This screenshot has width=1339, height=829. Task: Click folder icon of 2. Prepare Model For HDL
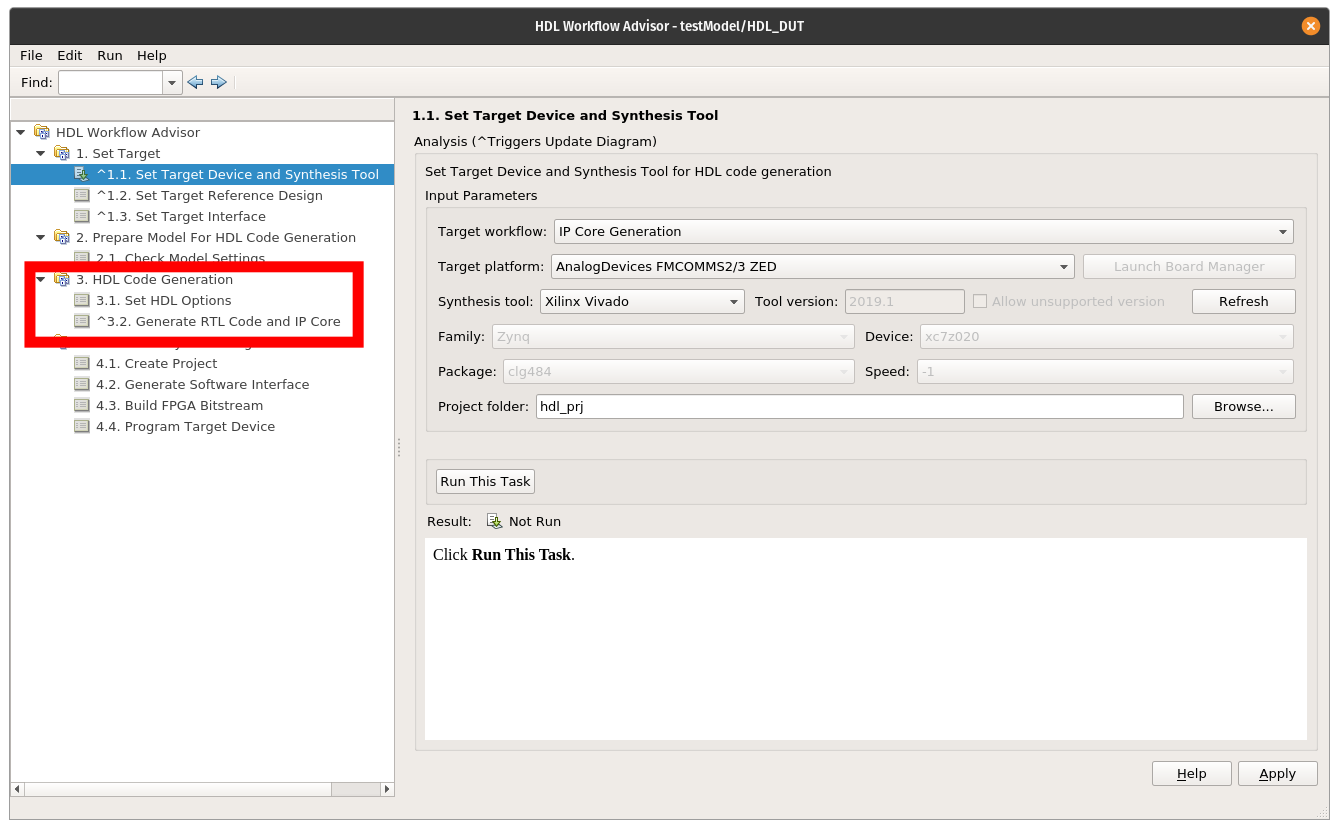pos(62,237)
